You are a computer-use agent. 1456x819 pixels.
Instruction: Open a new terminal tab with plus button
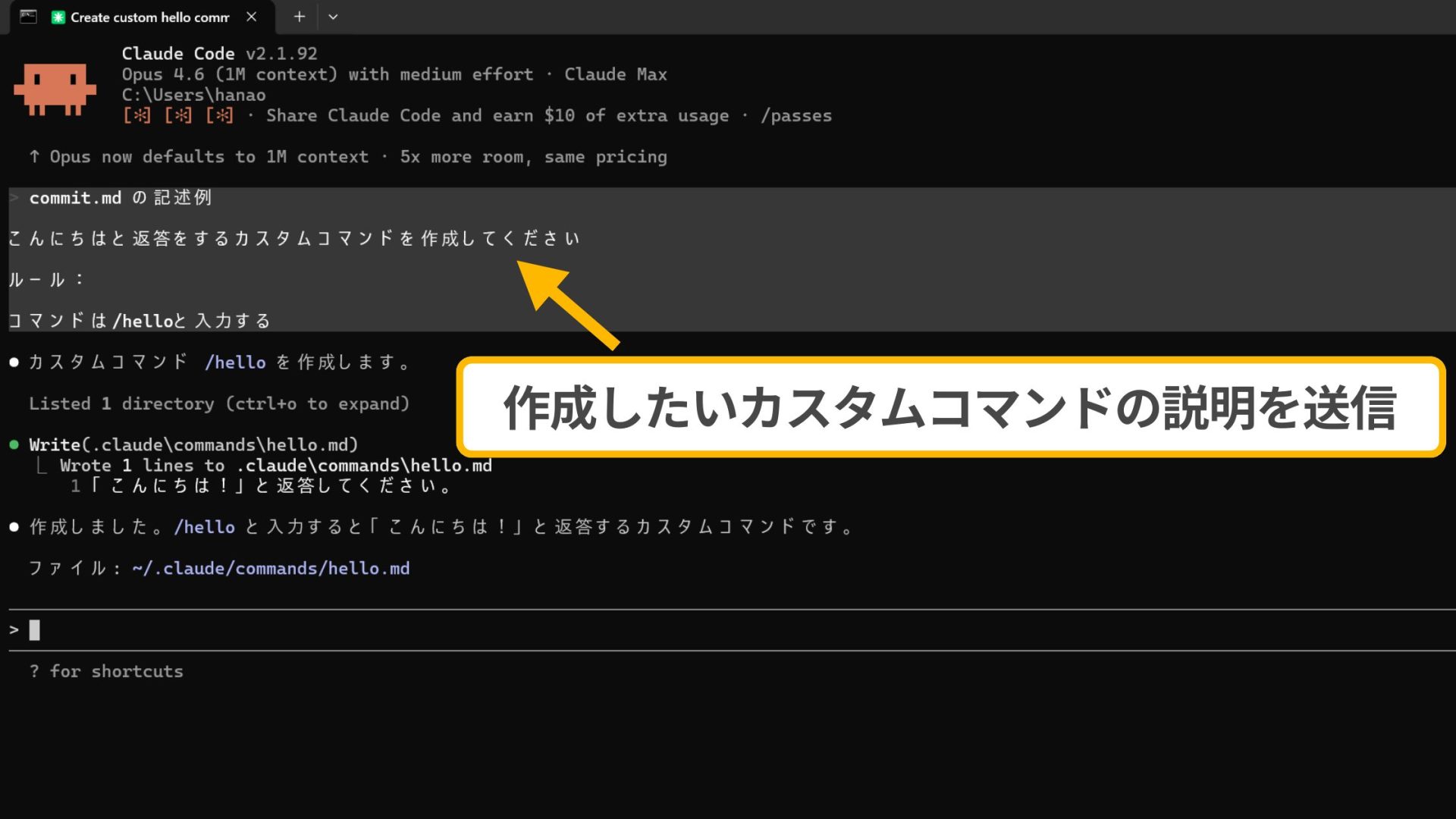click(299, 16)
